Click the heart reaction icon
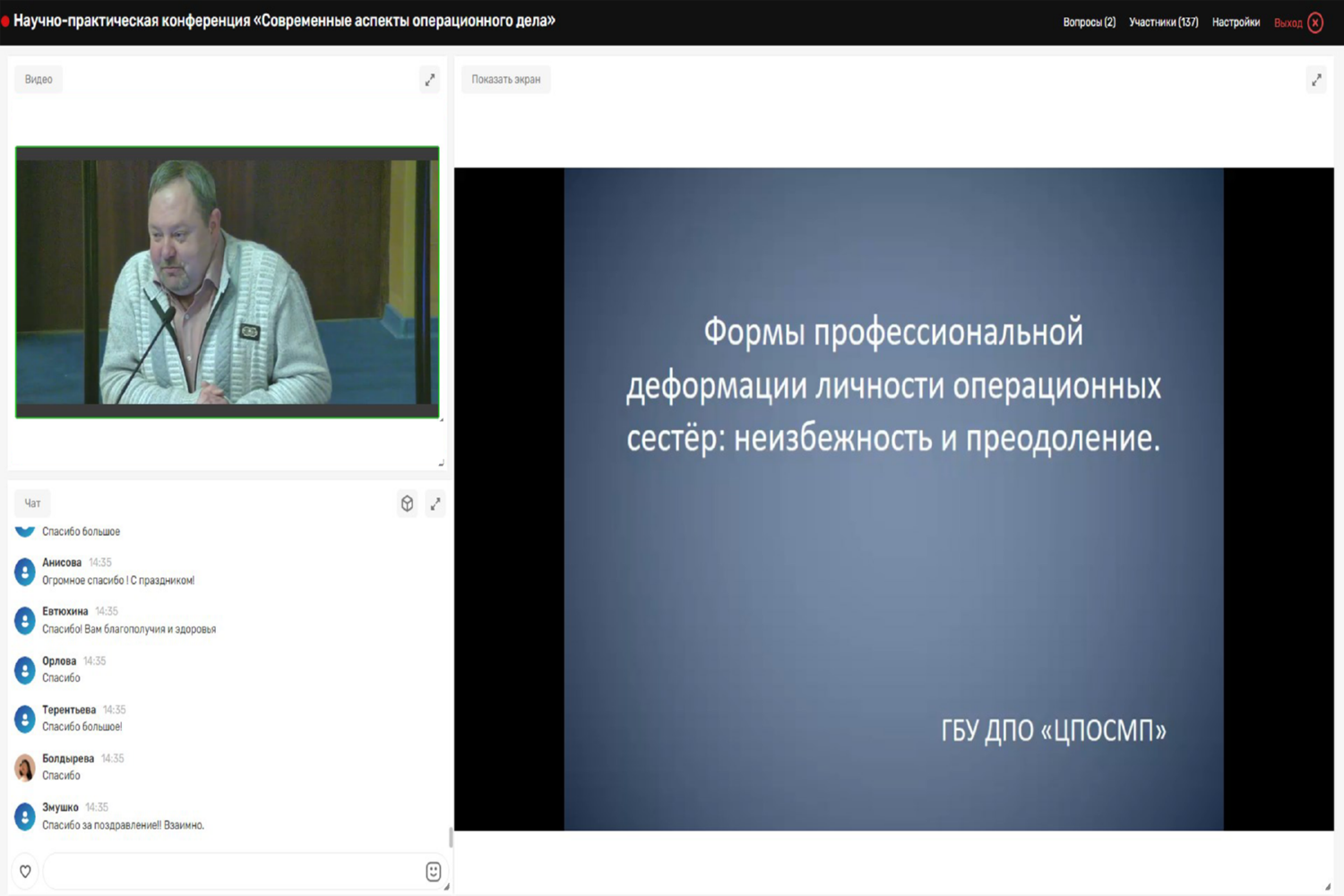1344x896 pixels. coord(25,871)
